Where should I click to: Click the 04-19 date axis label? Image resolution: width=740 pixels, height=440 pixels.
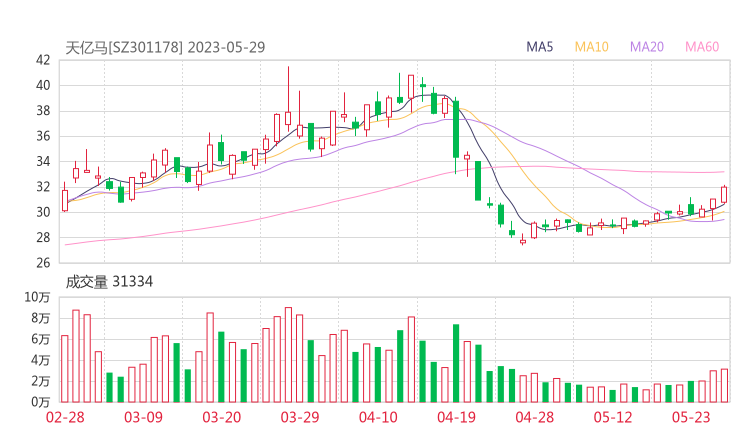click(x=456, y=417)
